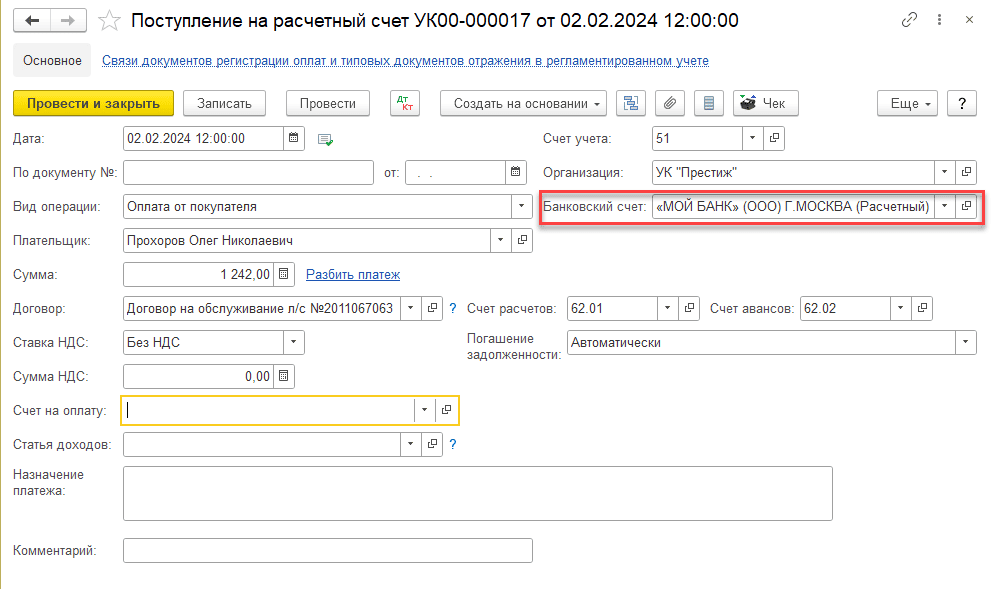The image size is (994, 589).
Task: Open attached files paperclip icon
Action: [x=669, y=103]
